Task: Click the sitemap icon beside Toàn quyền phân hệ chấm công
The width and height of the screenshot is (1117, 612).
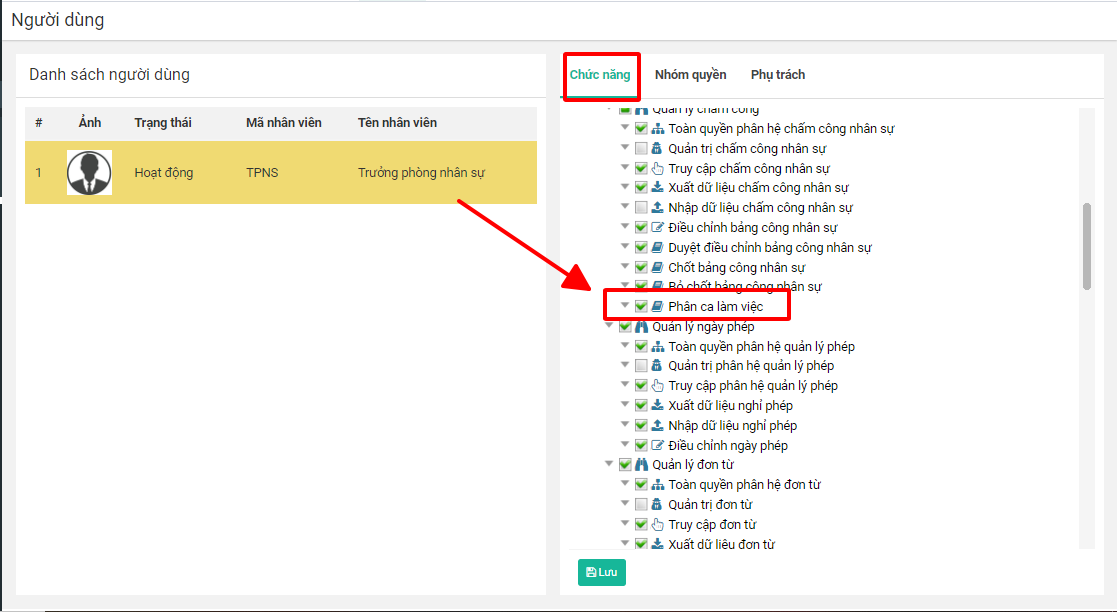Action: click(x=657, y=129)
